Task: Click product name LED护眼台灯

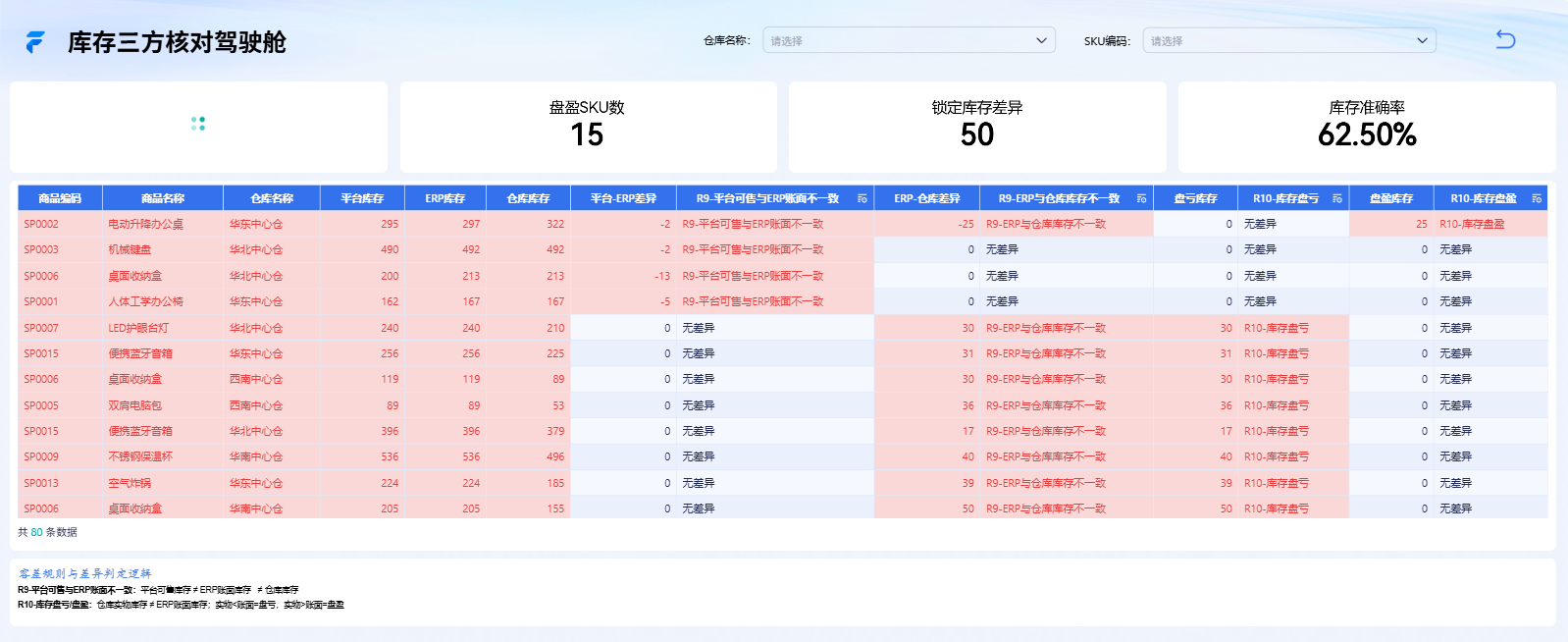Action: tap(138, 328)
